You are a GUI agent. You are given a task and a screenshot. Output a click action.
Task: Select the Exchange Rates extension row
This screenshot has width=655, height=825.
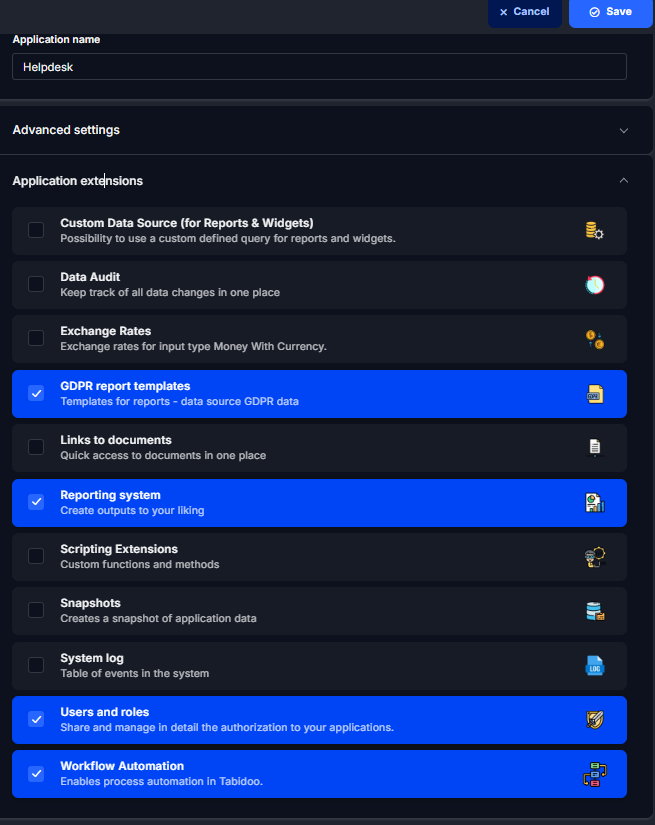[319, 339]
